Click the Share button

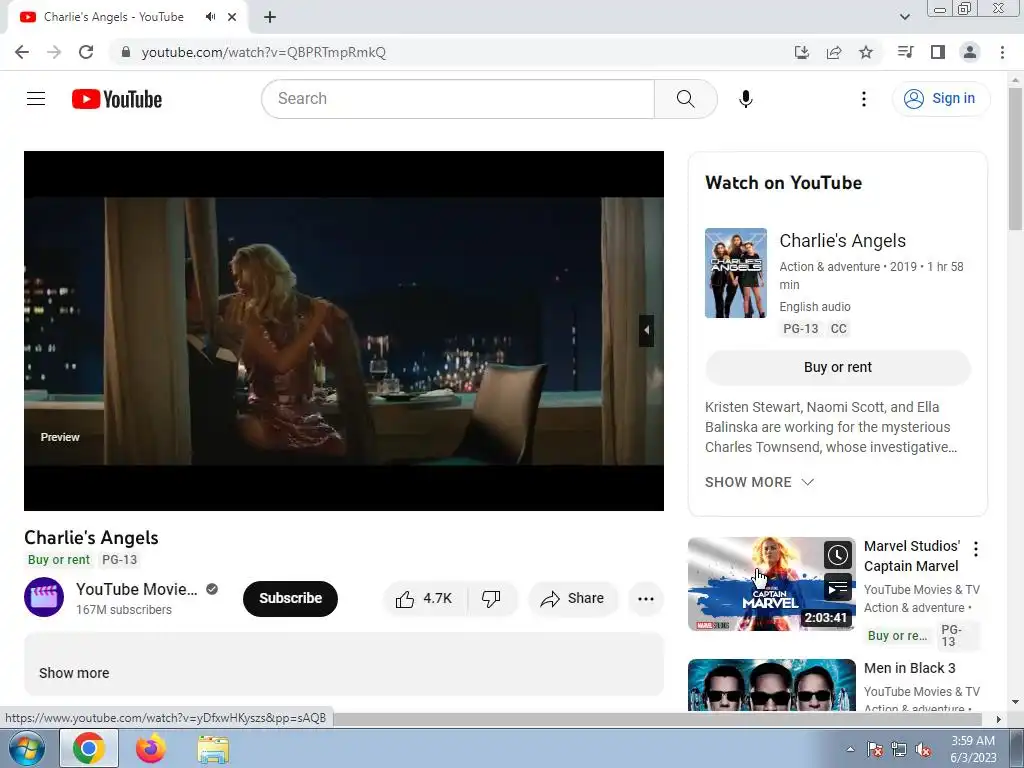tap(573, 598)
